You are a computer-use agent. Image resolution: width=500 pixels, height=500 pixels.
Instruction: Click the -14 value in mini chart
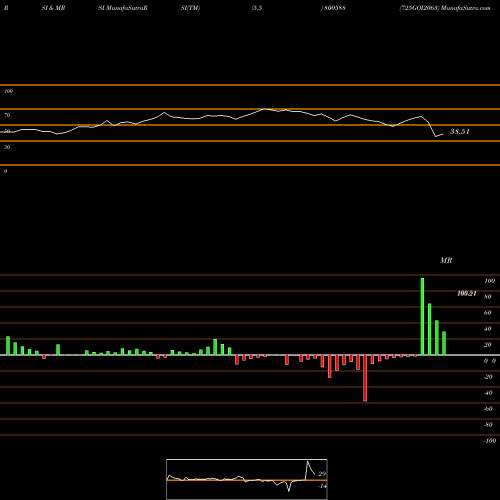click(x=322, y=486)
